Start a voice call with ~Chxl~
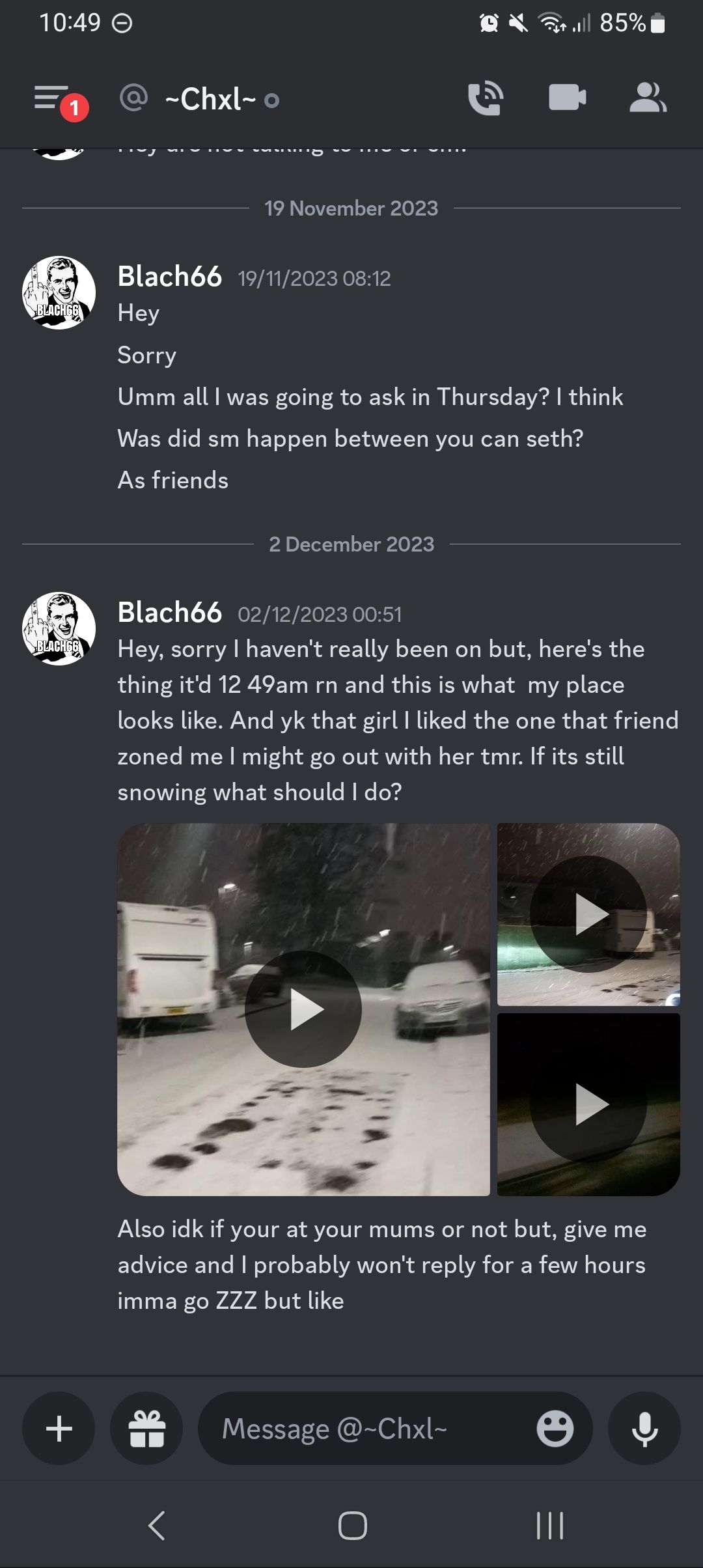This screenshot has height=1568, width=703. (x=486, y=98)
